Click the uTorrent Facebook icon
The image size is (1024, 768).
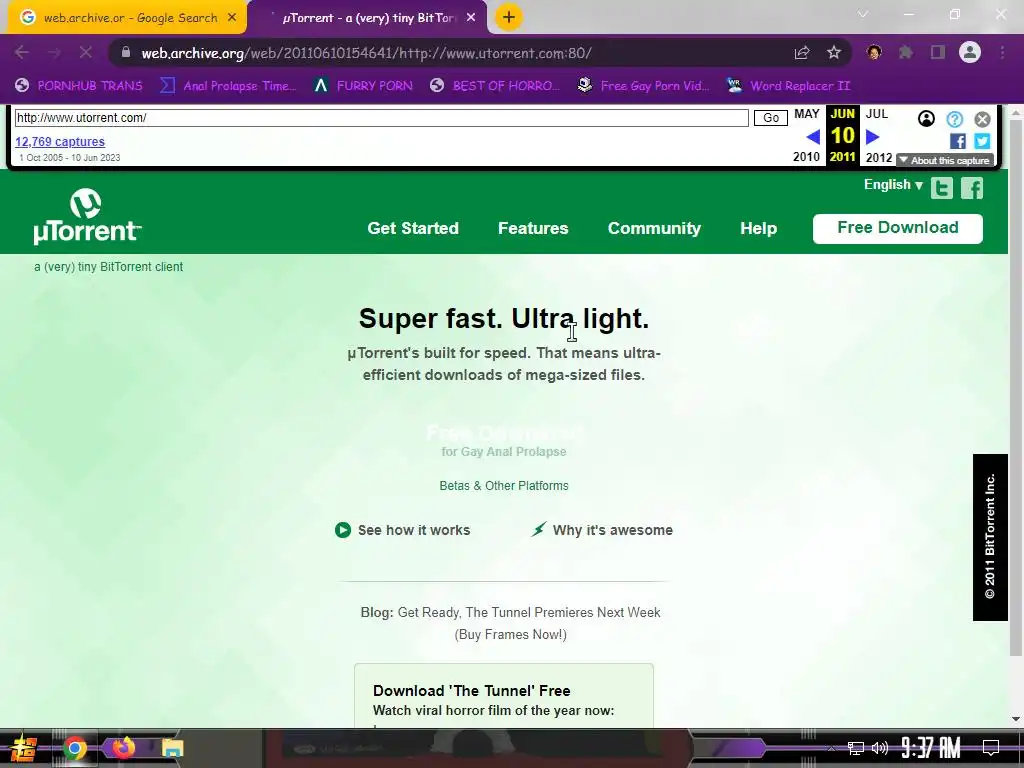(972, 188)
